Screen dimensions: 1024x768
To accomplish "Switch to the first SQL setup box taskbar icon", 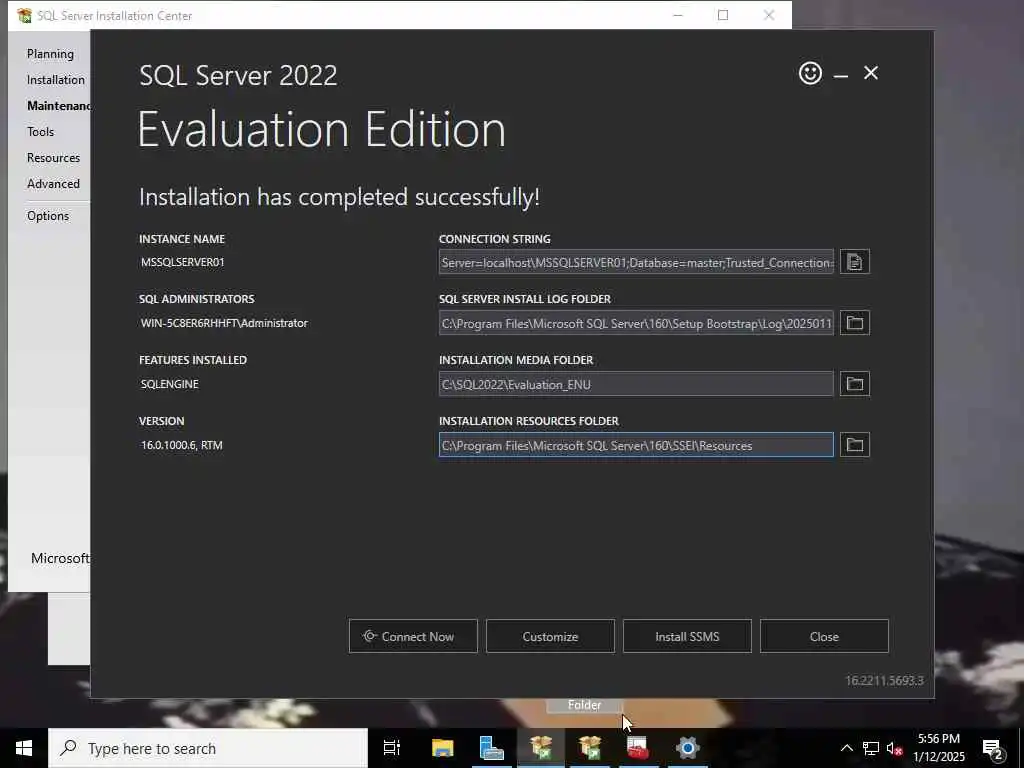I will click(541, 748).
